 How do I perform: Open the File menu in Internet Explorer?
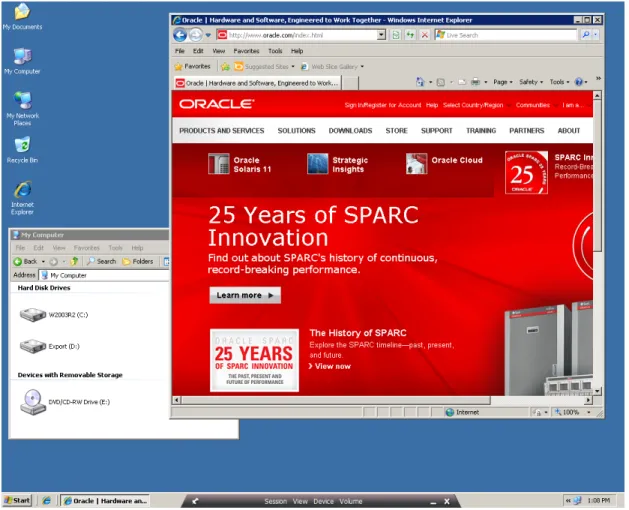(180, 51)
